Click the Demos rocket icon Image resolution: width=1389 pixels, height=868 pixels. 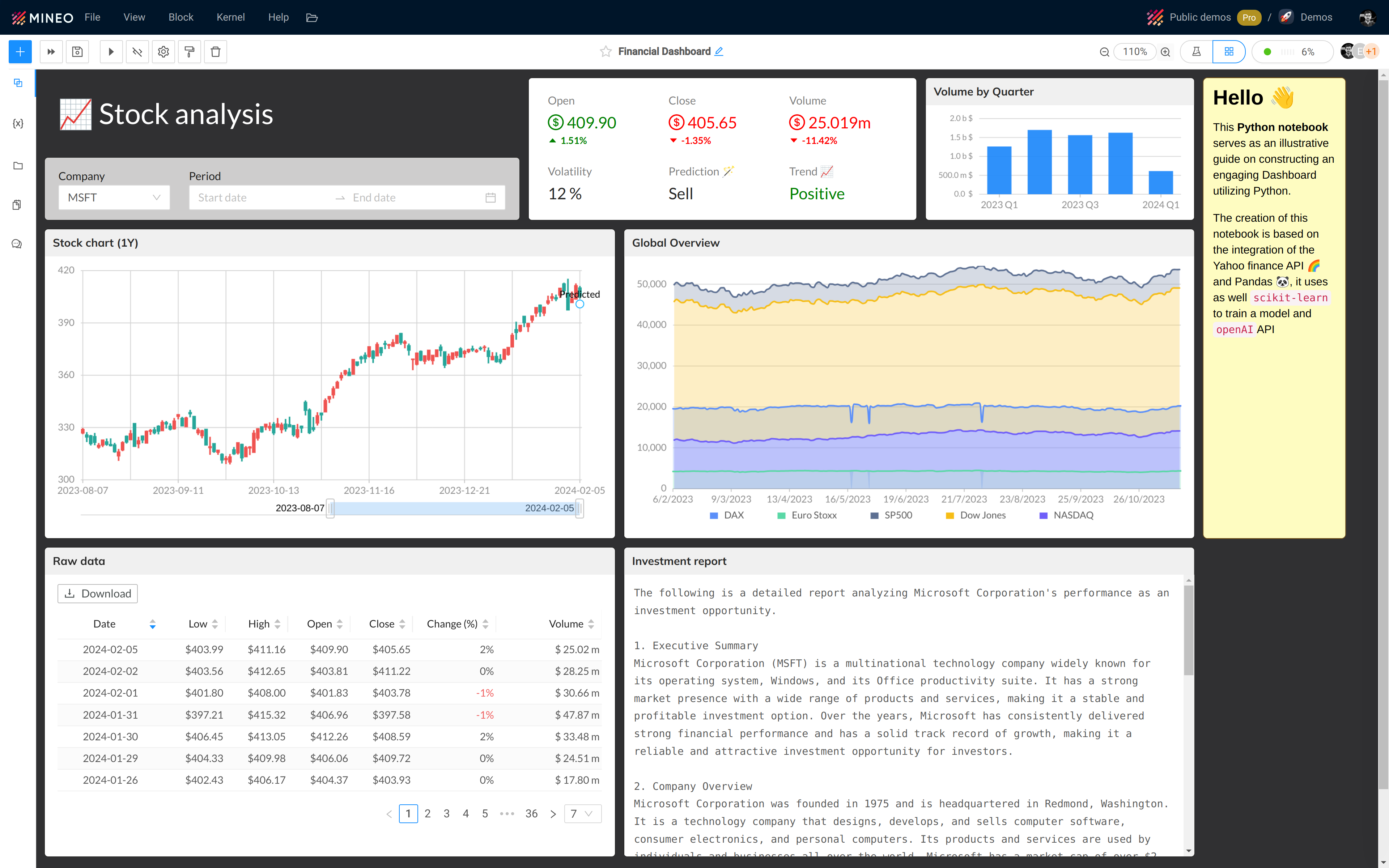(x=1286, y=17)
